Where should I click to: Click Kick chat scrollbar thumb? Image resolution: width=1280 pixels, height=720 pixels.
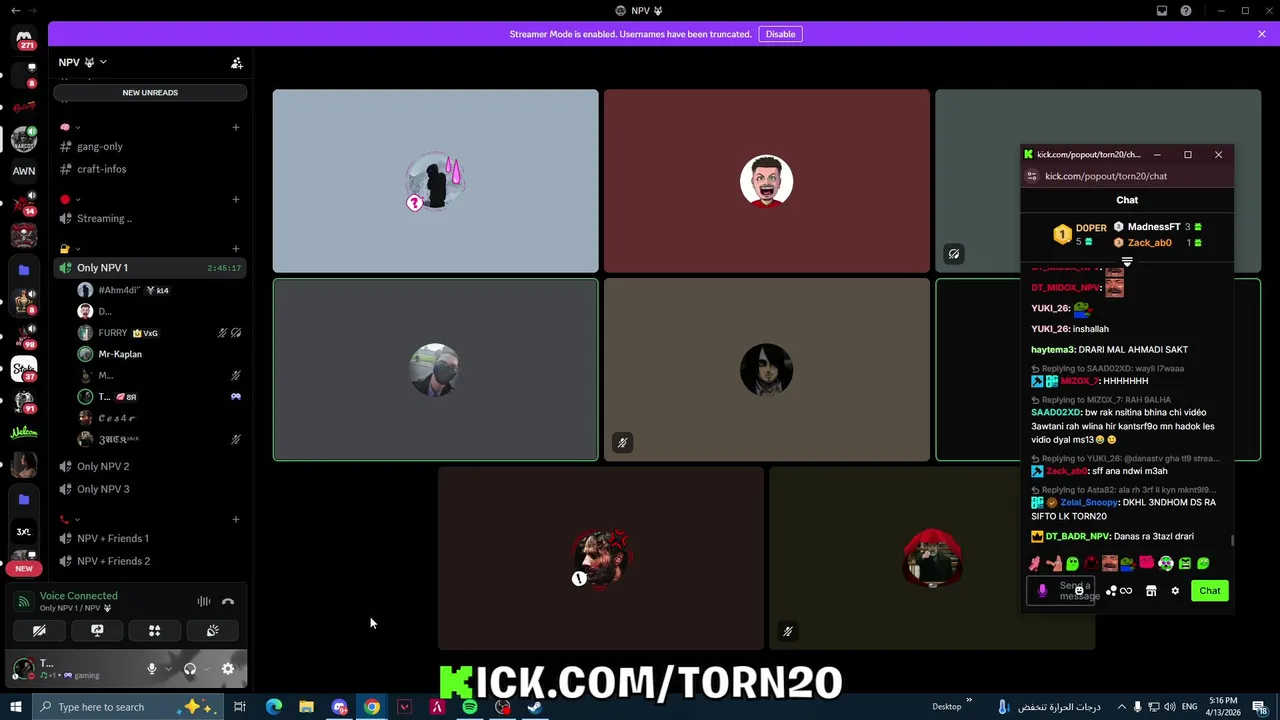point(1232,540)
